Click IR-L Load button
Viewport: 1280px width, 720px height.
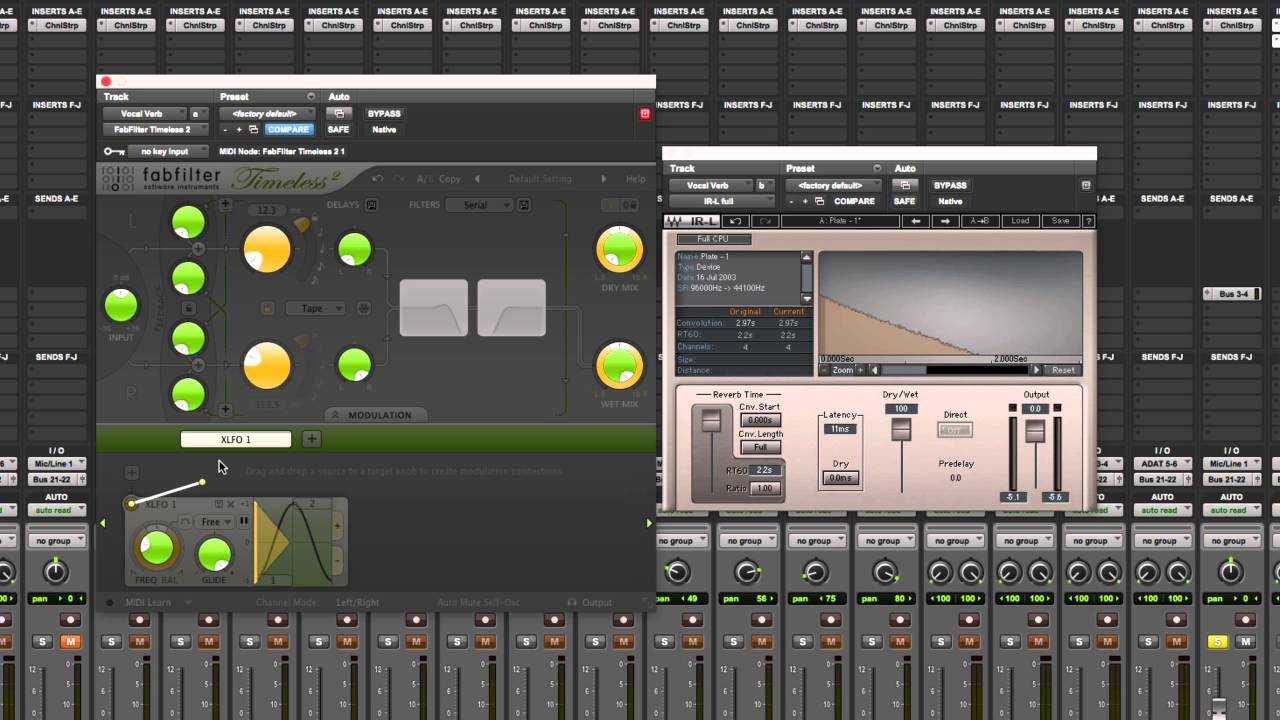click(1020, 221)
